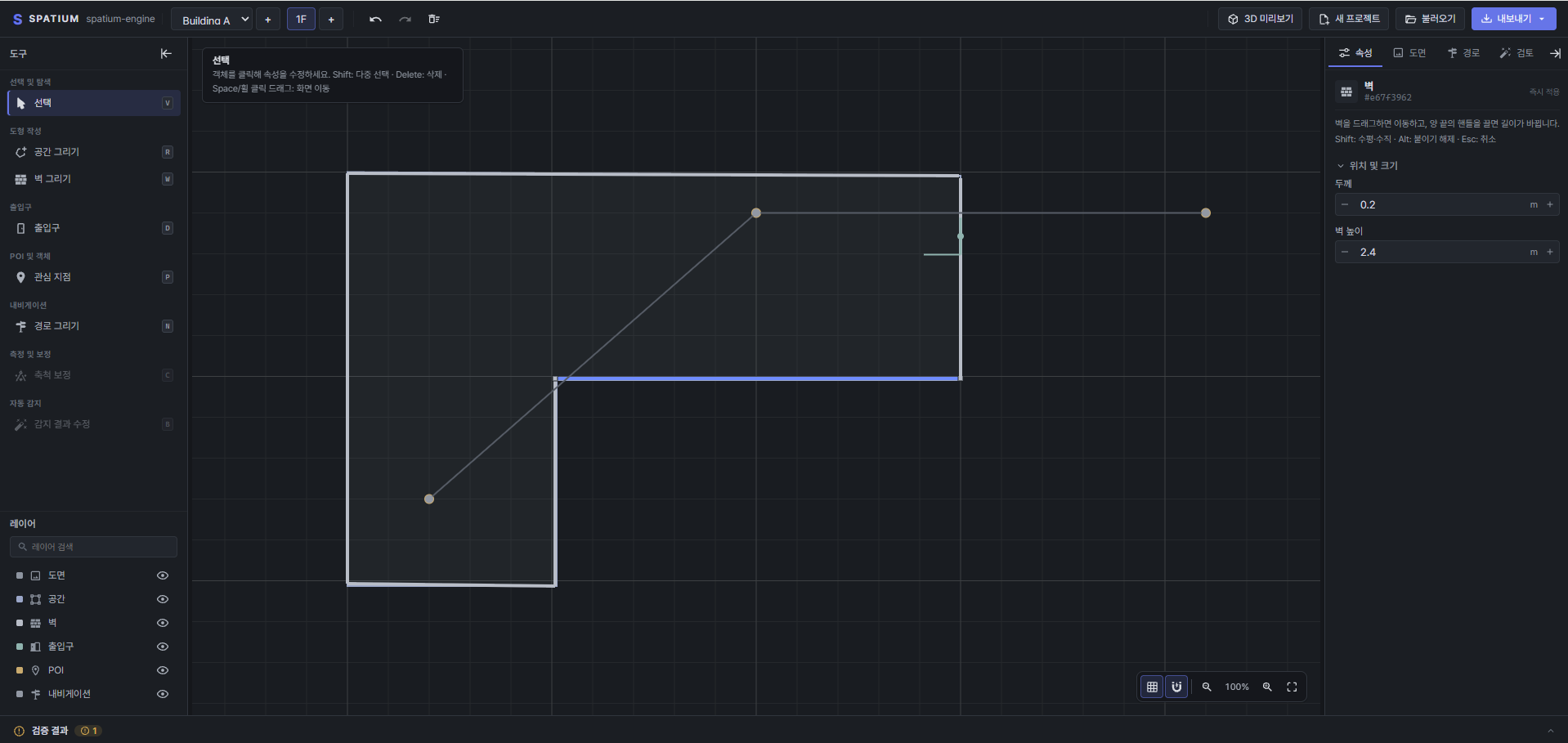The height and width of the screenshot is (743, 1568).
Task: Choose the 공간 그리기 tool
Action: 94,152
